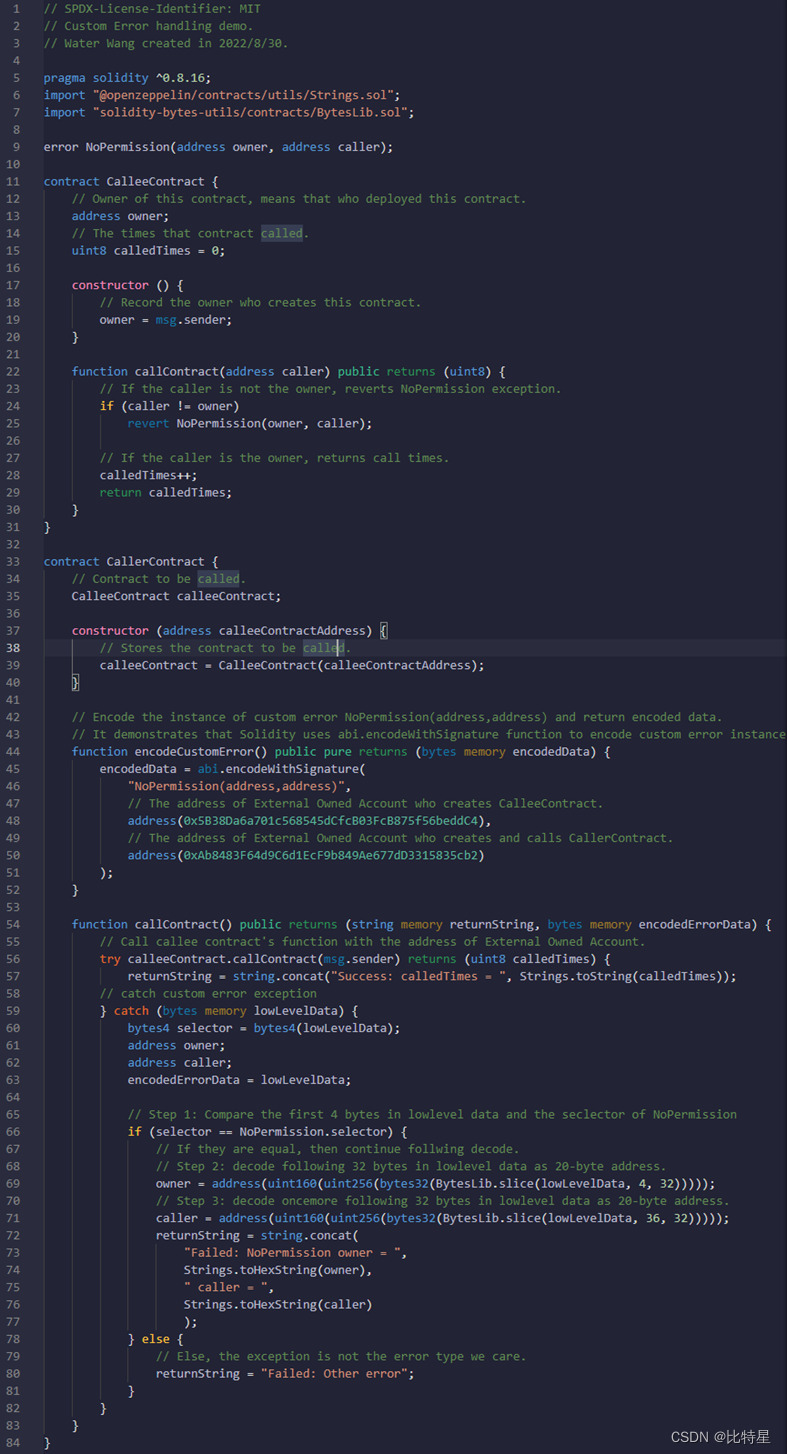Viewport: 787px width, 1454px height.
Task: Click "if (selector == NoPermission.selector) {"
Action: click(267, 1132)
